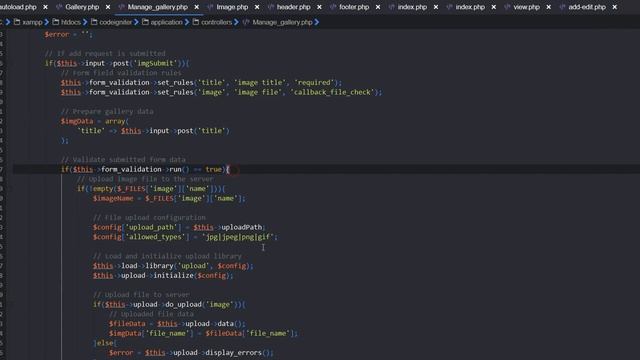This screenshot has width=640, height=360.
Task: Click the folder icon beside htdocs breadcrumb
Action: [56, 22]
